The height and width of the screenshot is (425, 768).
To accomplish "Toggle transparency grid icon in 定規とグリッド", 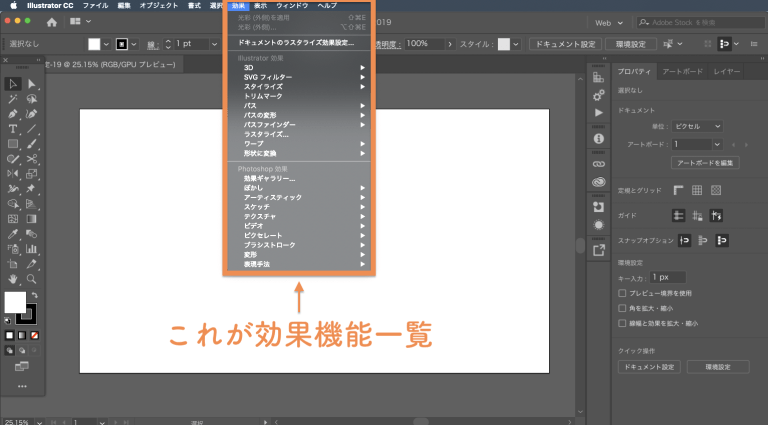I will click(x=716, y=190).
